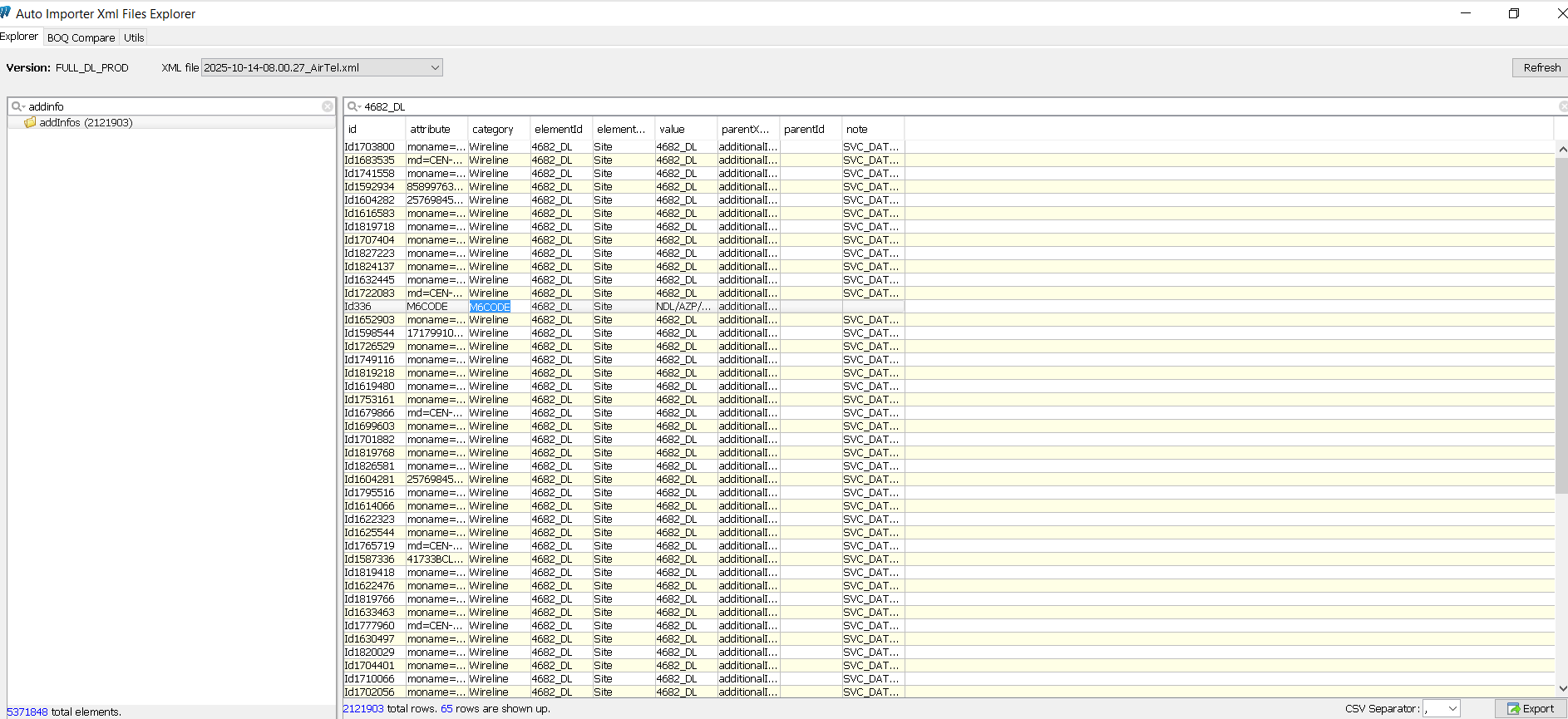Click the Export button

[1531, 709]
